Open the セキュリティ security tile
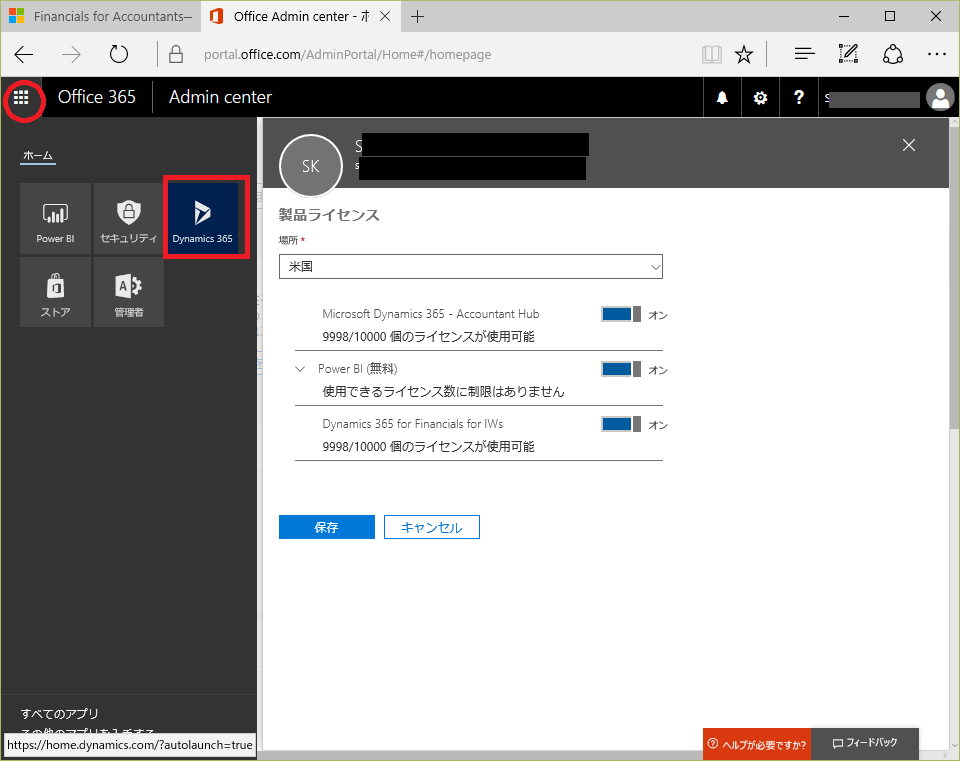 128,218
